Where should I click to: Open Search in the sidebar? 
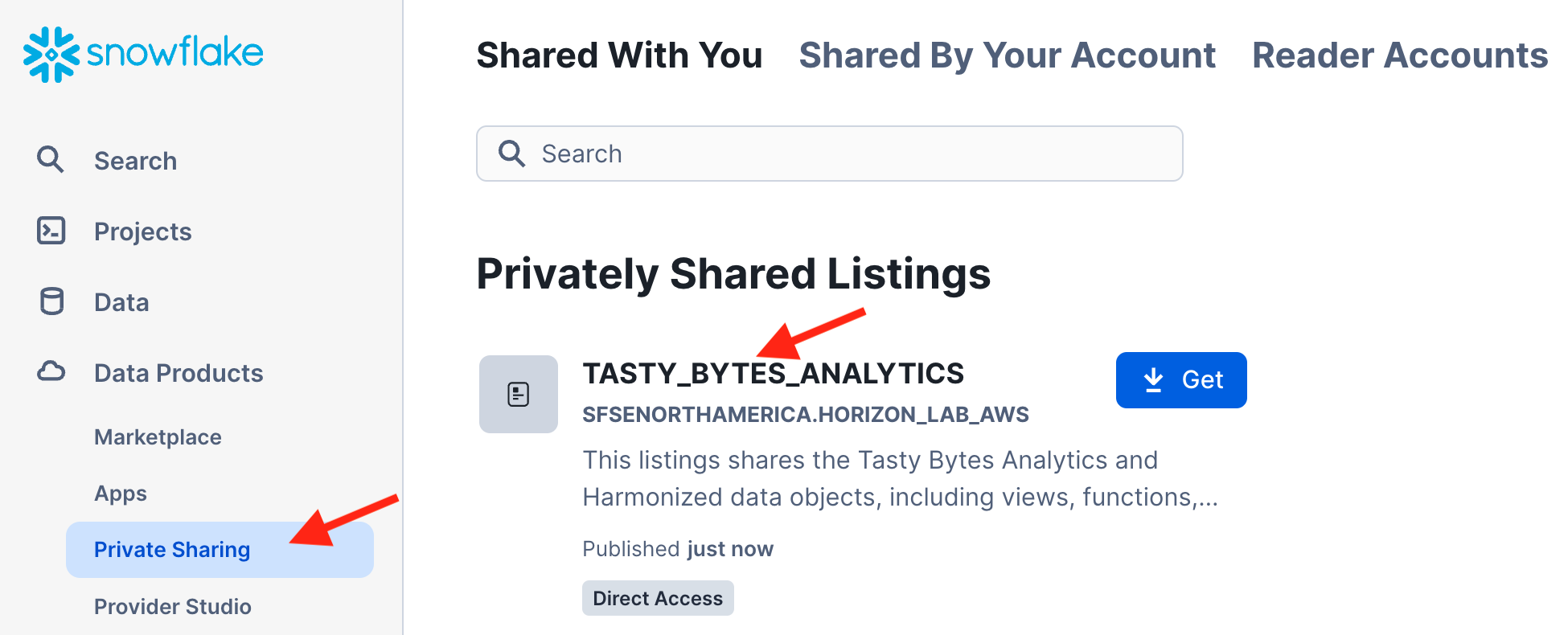(135, 161)
